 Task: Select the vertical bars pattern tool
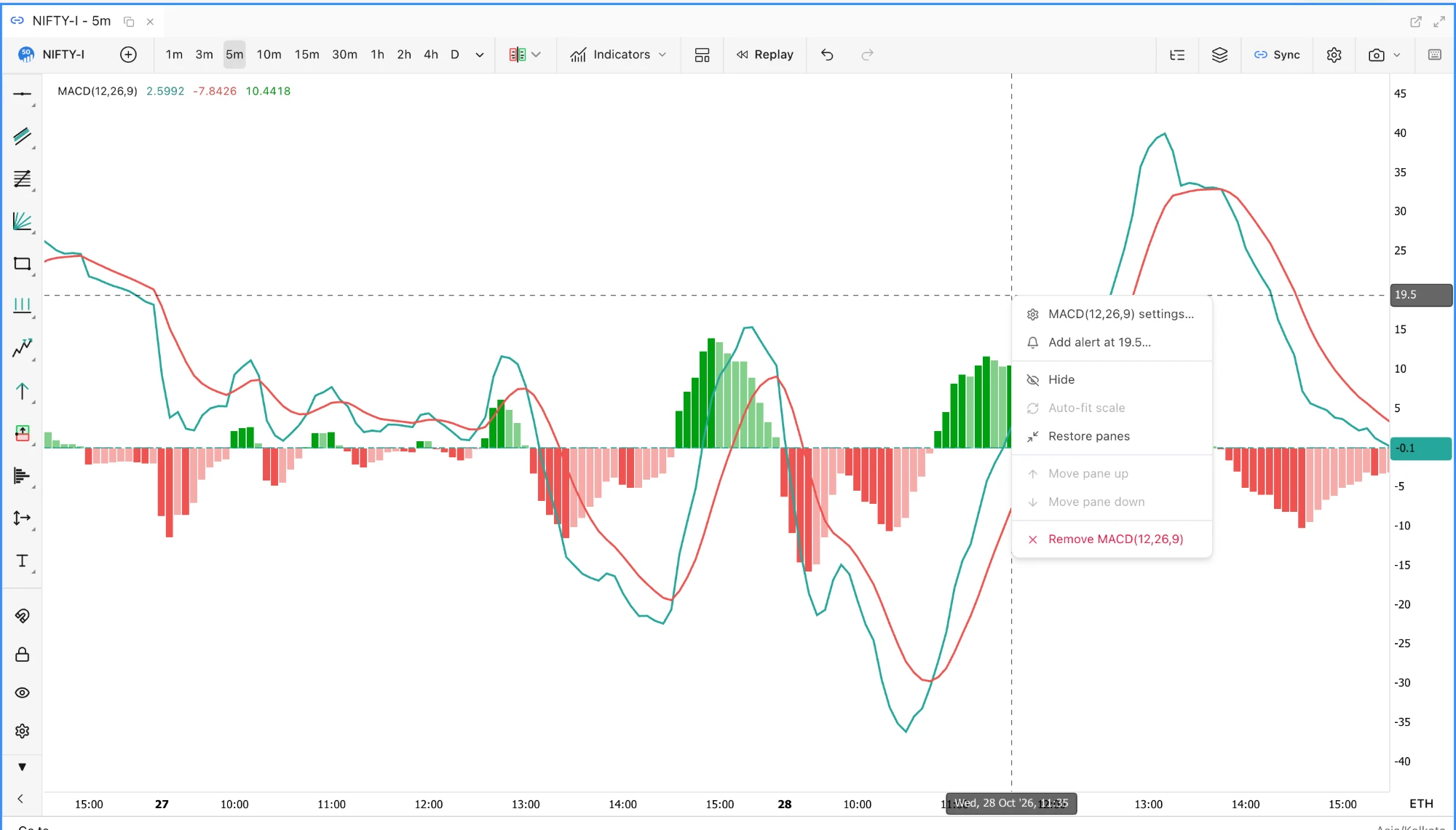point(23,306)
